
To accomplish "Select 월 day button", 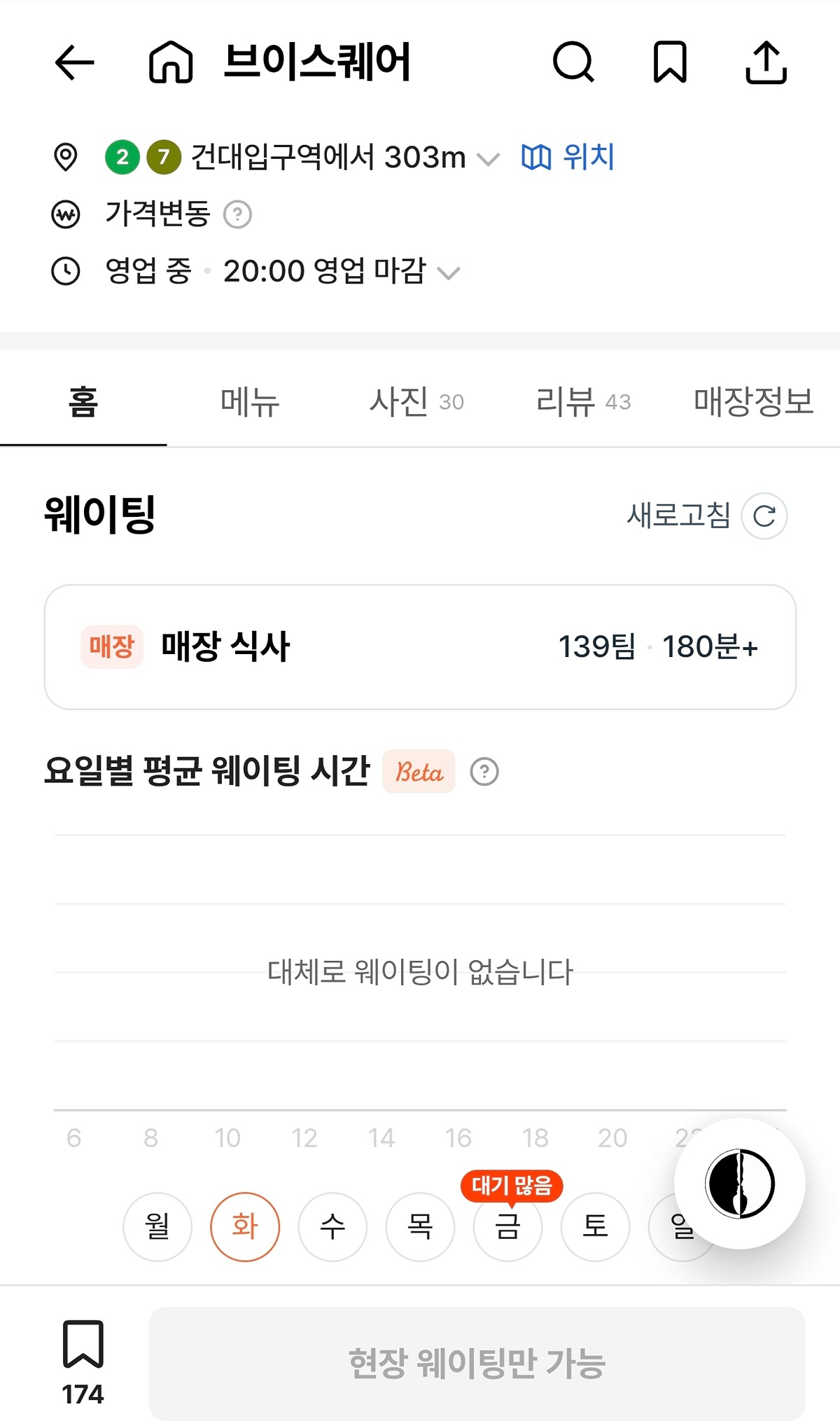I will [x=157, y=1226].
